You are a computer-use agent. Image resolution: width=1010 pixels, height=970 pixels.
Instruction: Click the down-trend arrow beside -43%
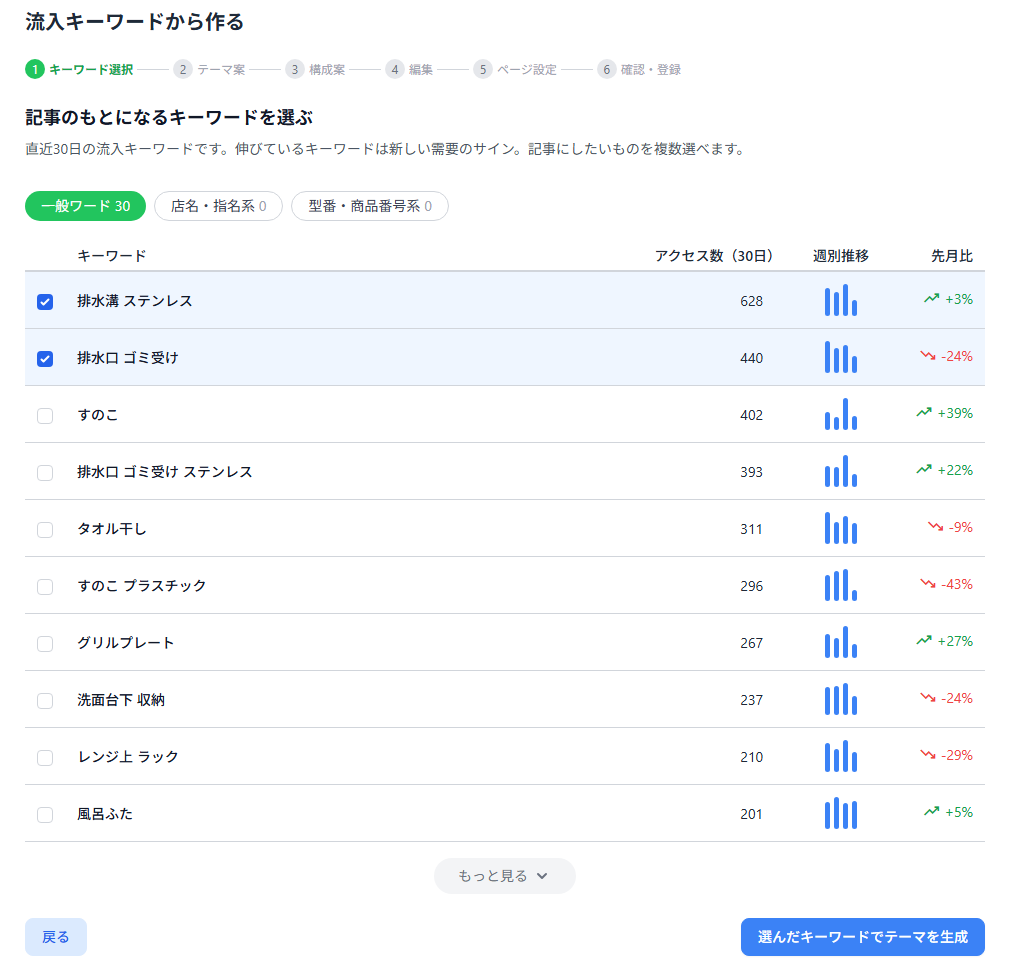[928, 584]
